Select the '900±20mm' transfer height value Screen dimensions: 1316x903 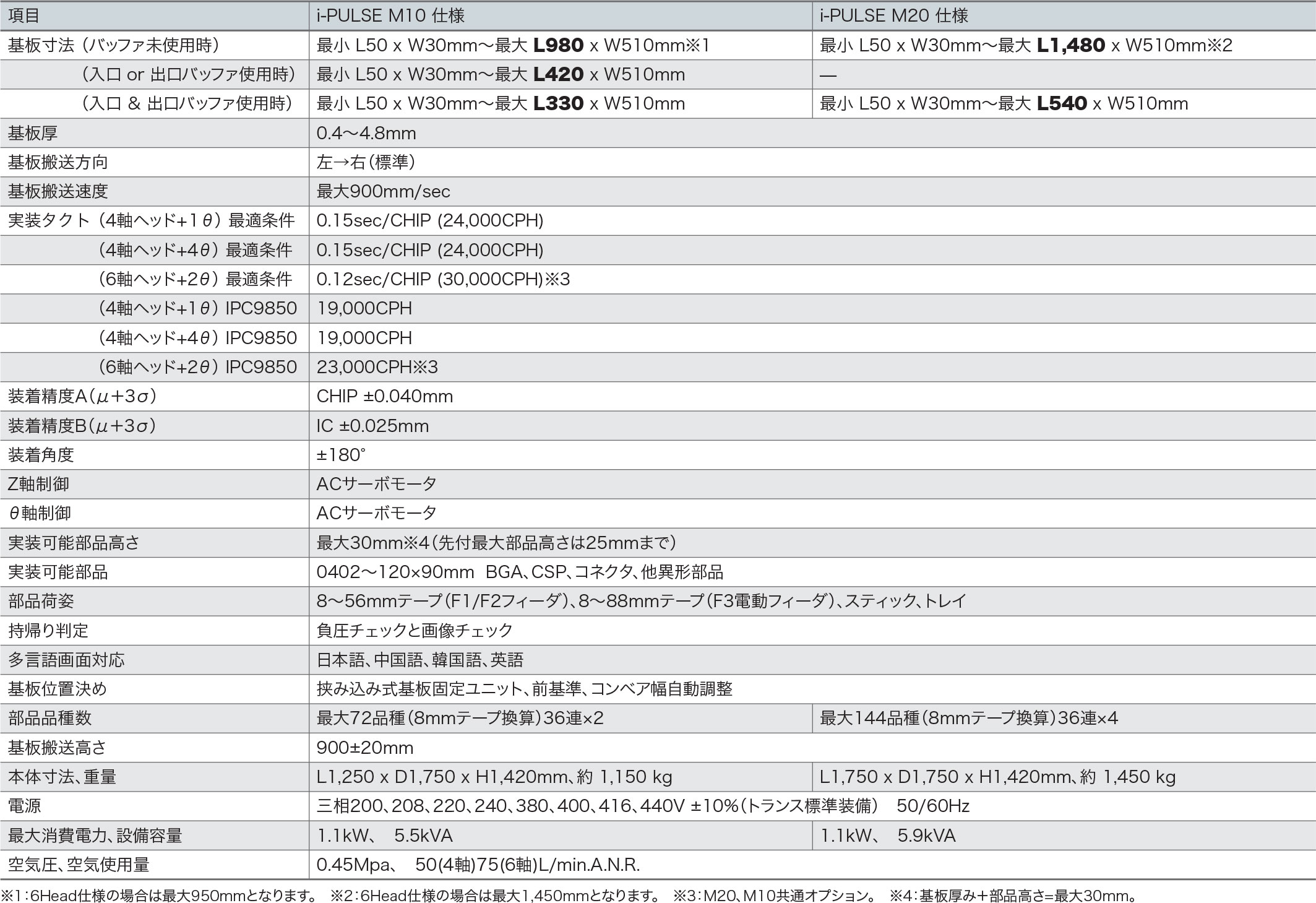coord(365,748)
